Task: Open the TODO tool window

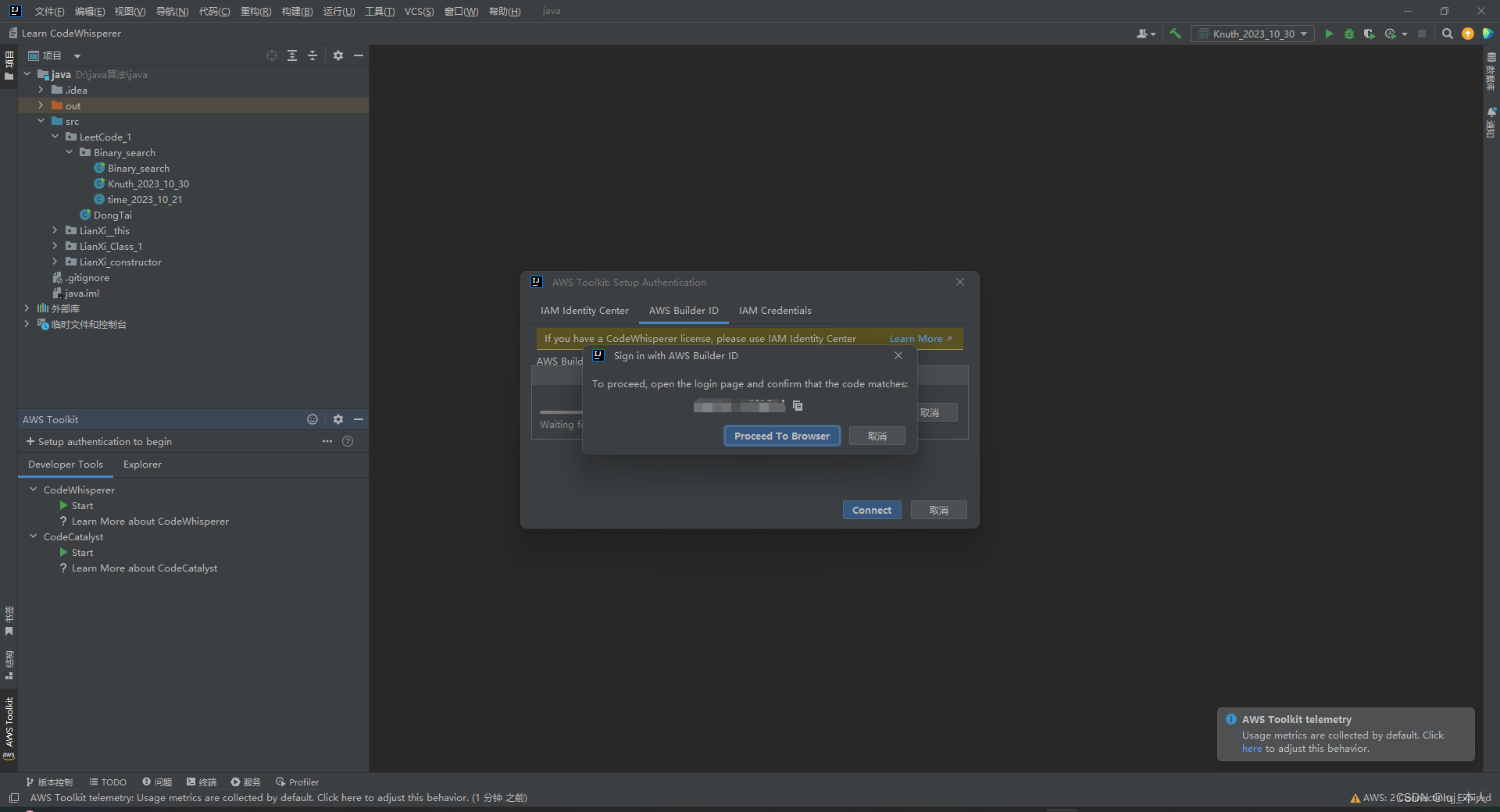Action: coord(108,782)
